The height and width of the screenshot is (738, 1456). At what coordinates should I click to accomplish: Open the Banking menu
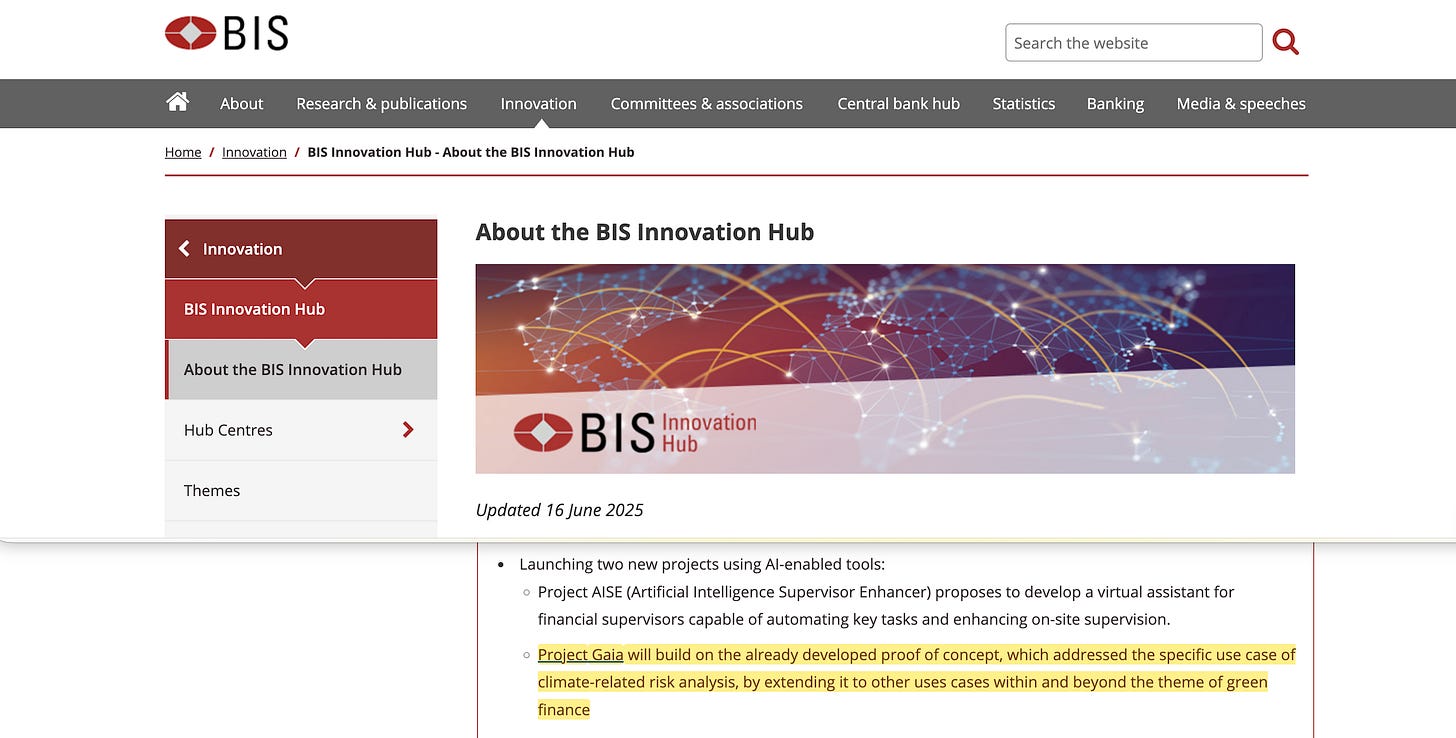tap(1115, 103)
